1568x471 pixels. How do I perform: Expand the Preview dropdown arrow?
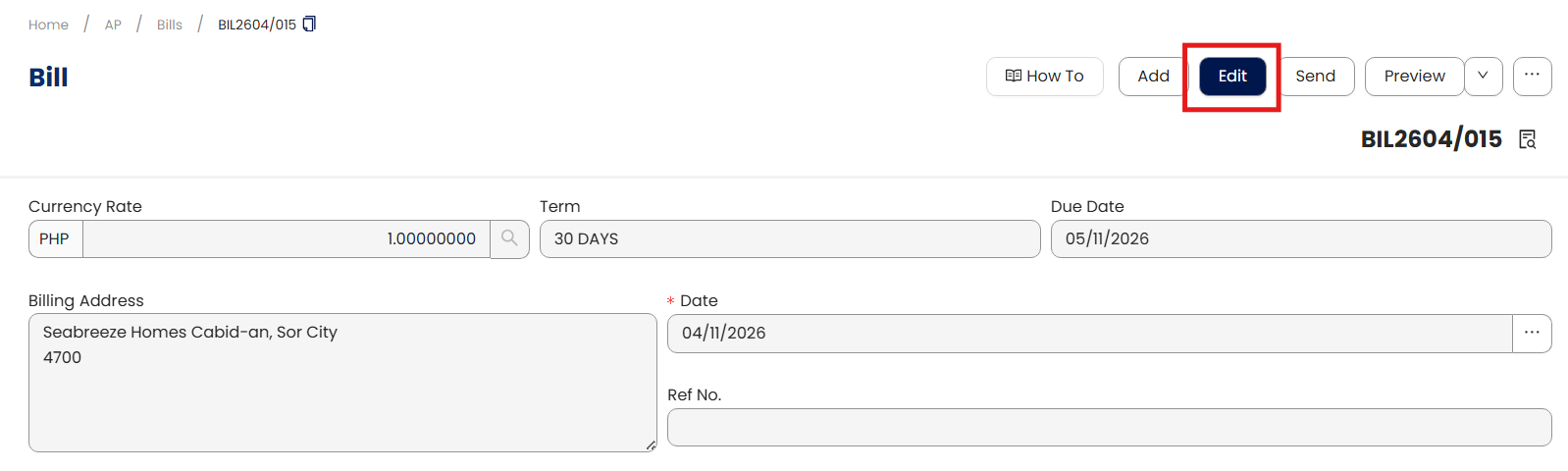(1483, 76)
